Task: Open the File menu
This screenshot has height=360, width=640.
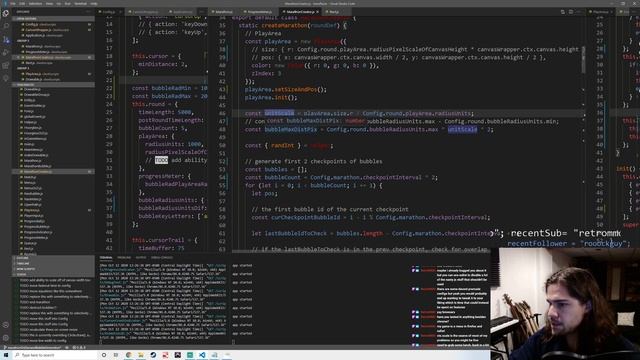Action: coord(13,4)
